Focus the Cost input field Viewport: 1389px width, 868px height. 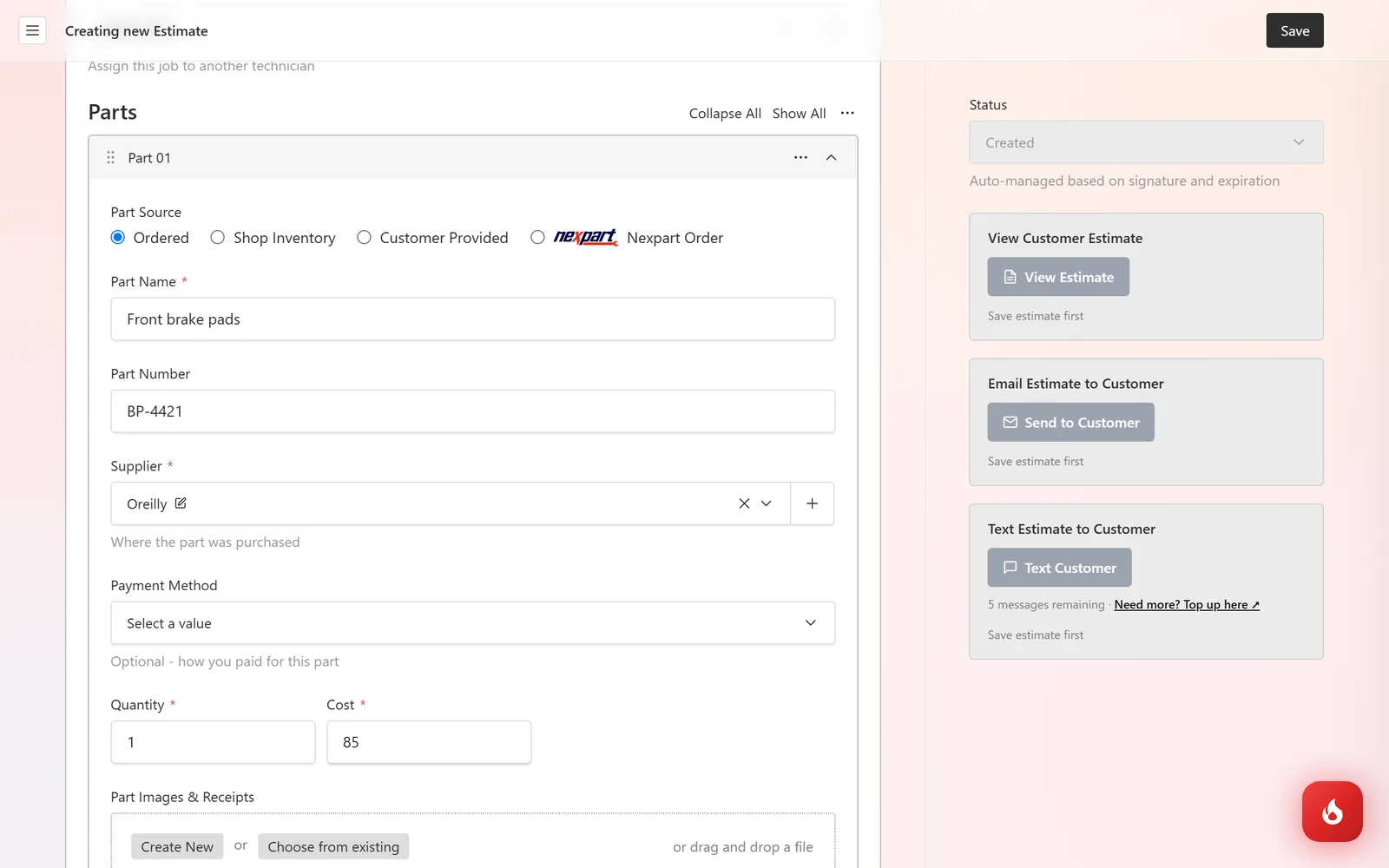click(429, 742)
